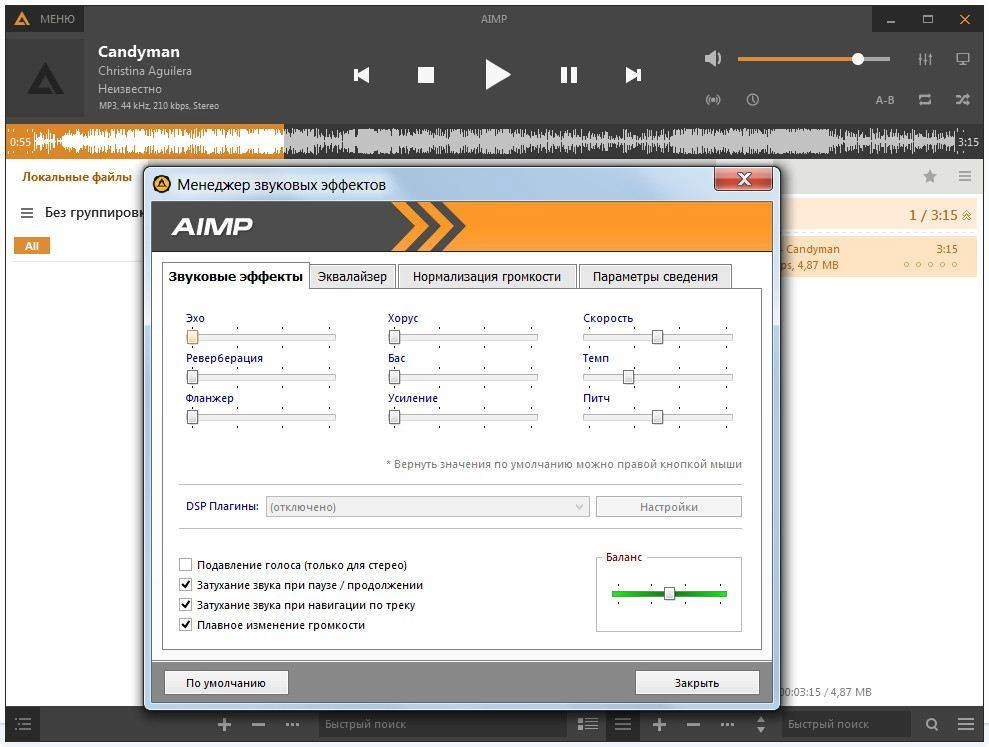989x747 pixels.
Task: Enable Подавление голоса checkbox
Action: (x=185, y=565)
